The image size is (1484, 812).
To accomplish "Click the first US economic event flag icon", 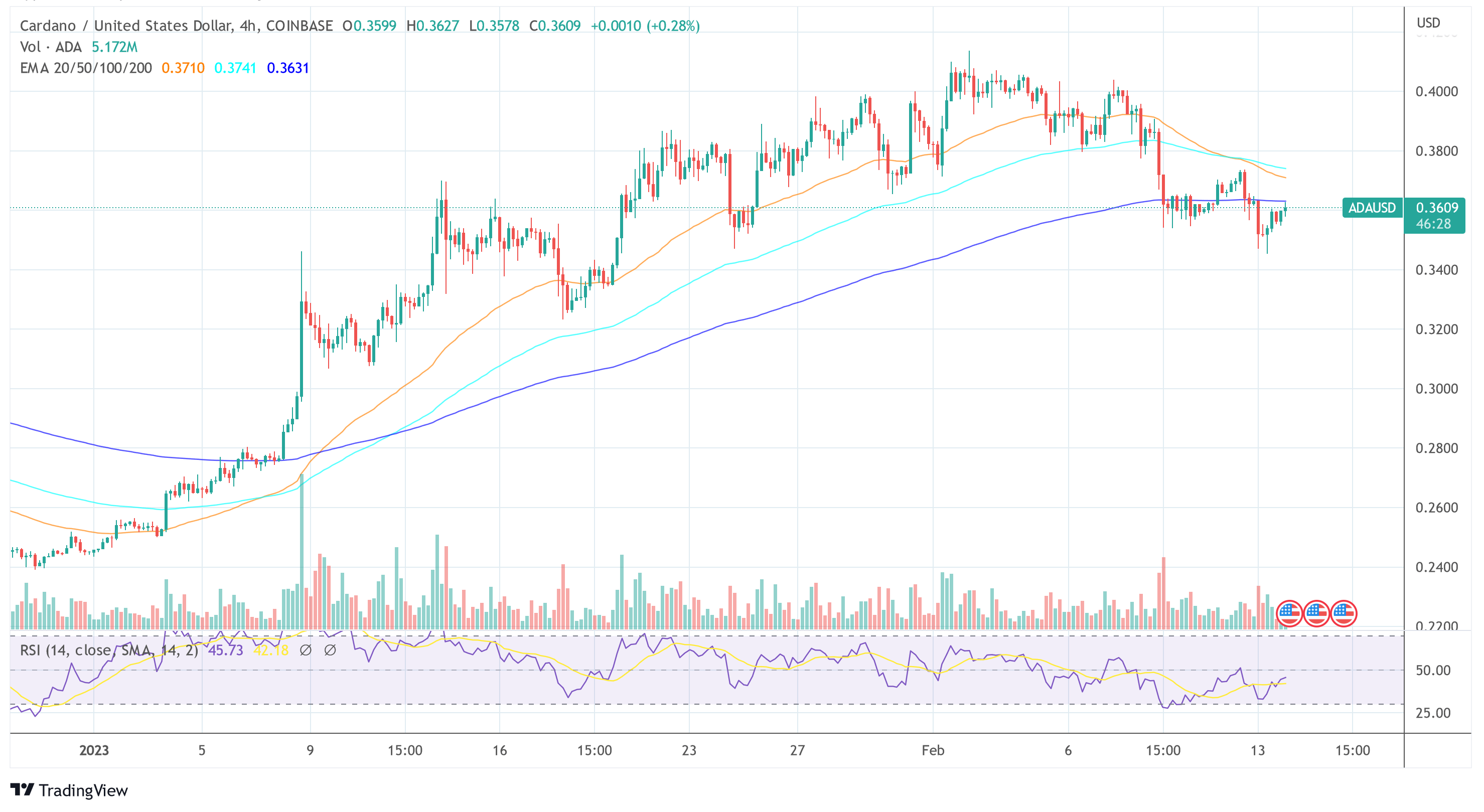I will pyautogui.click(x=1289, y=613).
